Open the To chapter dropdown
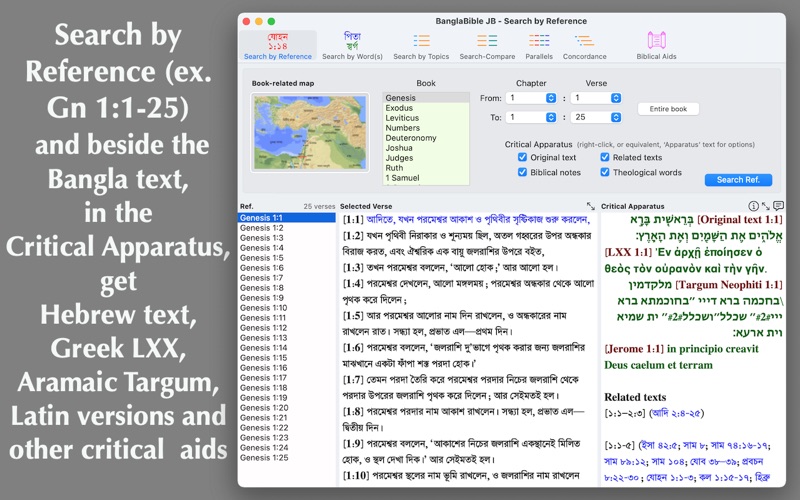This screenshot has width=800, height=500. (x=531, y=117)
